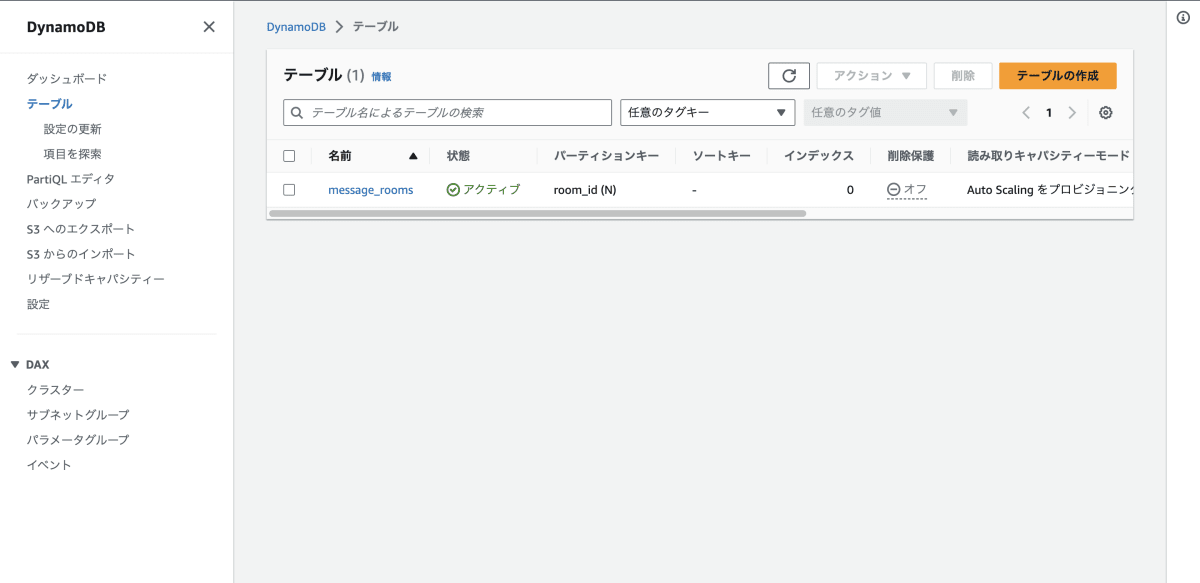Click the active status check icon
Screen dimensions: 1200x583
pos(453,189)
